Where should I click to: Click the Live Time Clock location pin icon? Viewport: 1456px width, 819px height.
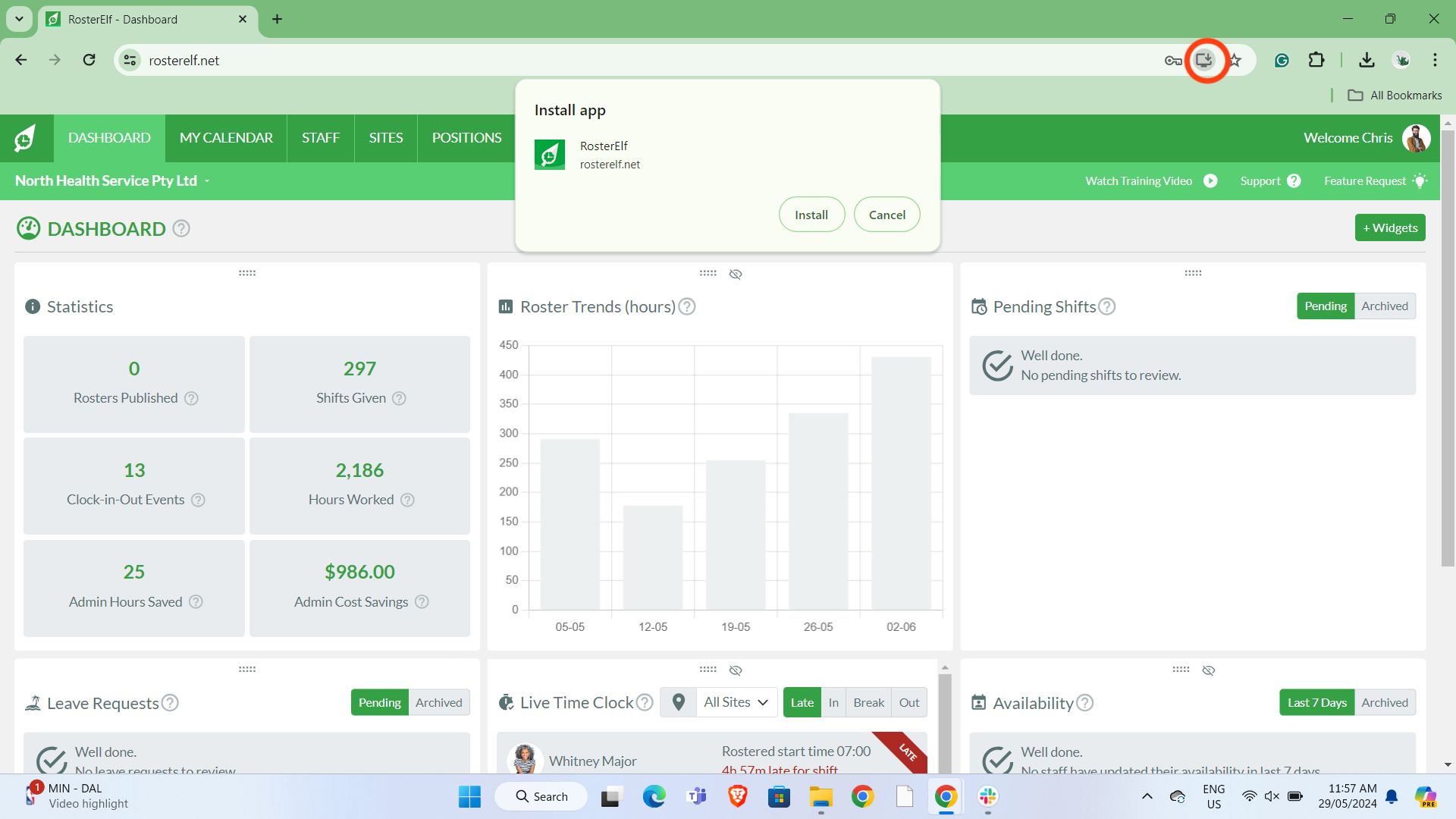coord(679,702)
